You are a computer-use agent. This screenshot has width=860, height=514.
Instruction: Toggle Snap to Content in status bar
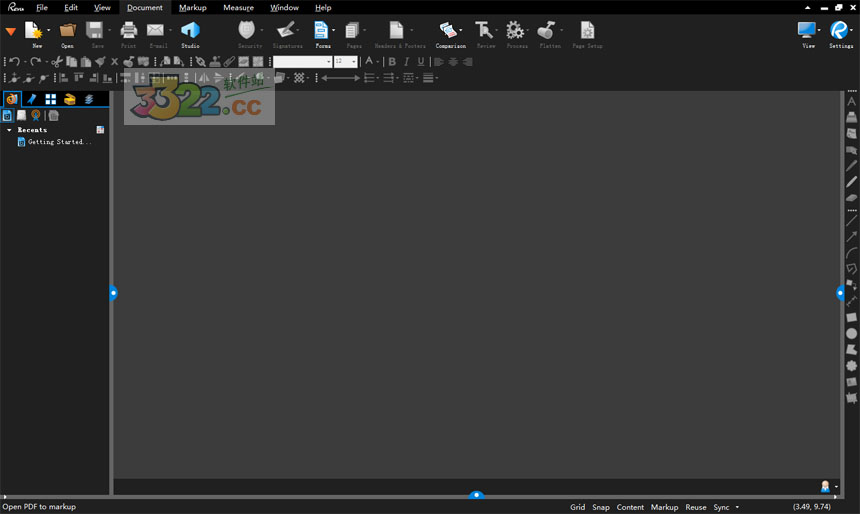[630, 507]
